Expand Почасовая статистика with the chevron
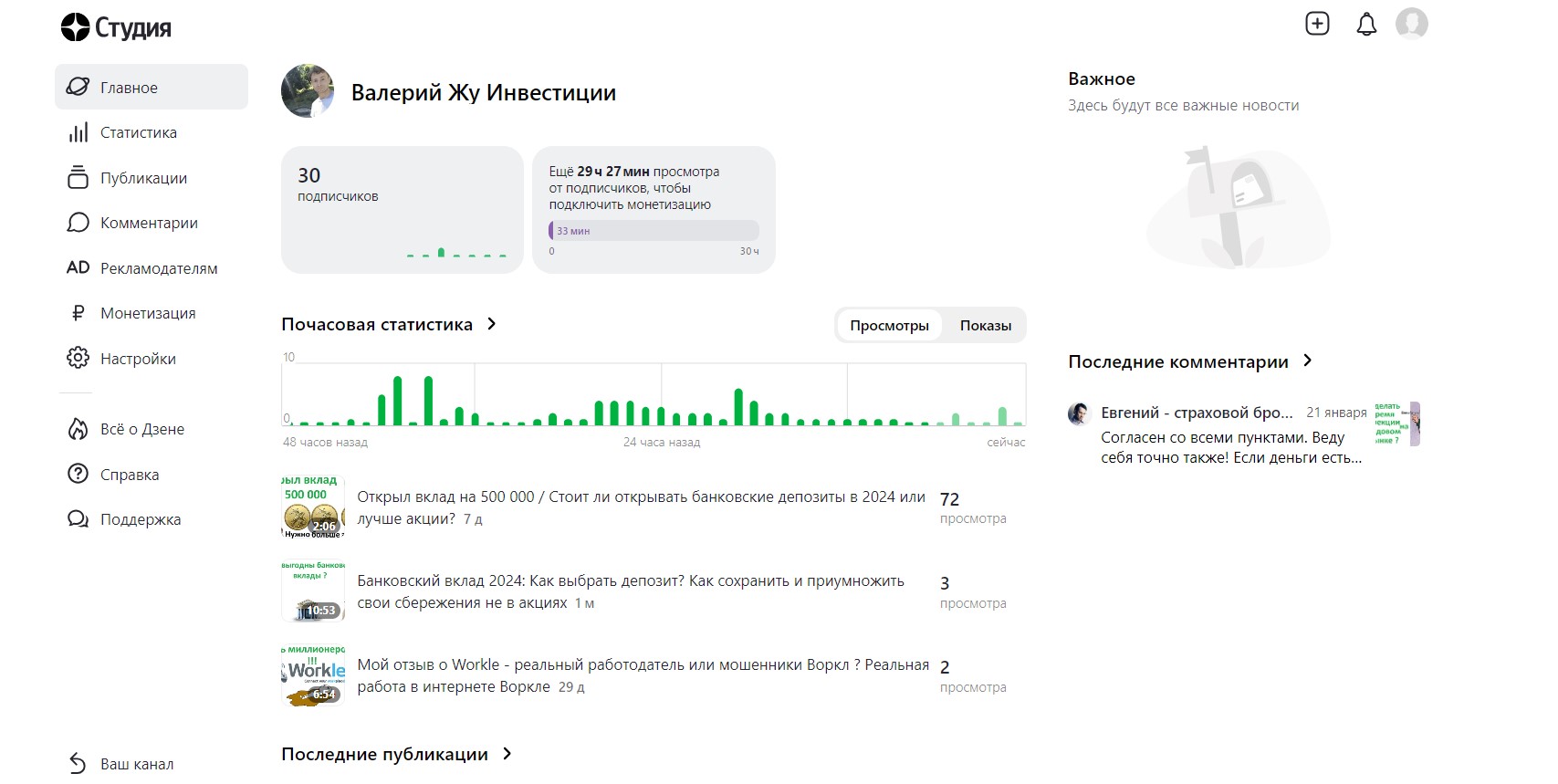 point(492,324)
